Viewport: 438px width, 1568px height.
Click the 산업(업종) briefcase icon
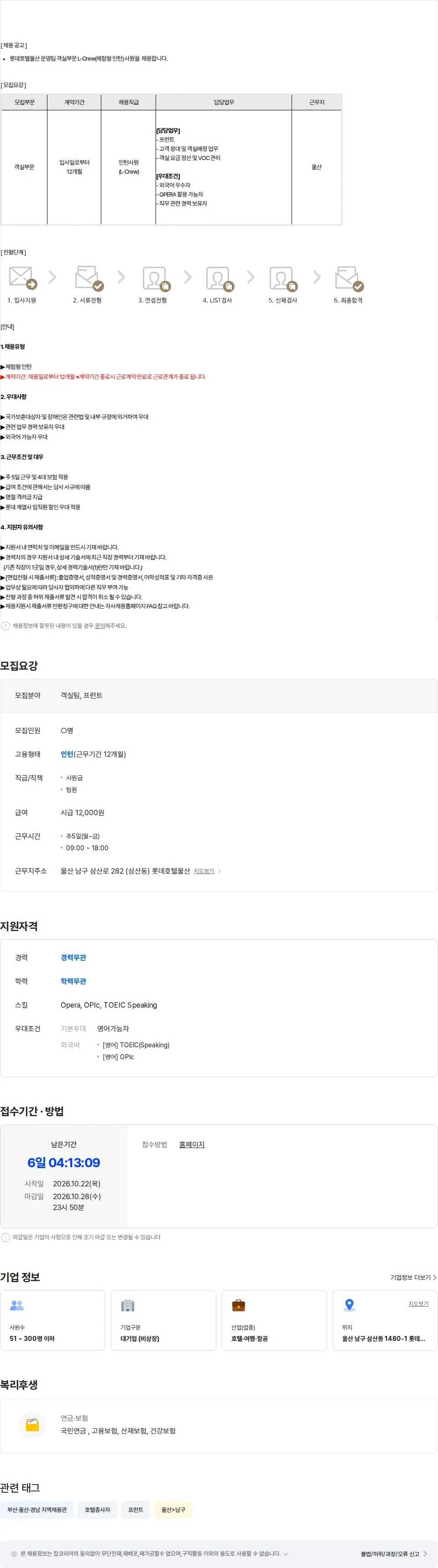(x=238, y=1305)
